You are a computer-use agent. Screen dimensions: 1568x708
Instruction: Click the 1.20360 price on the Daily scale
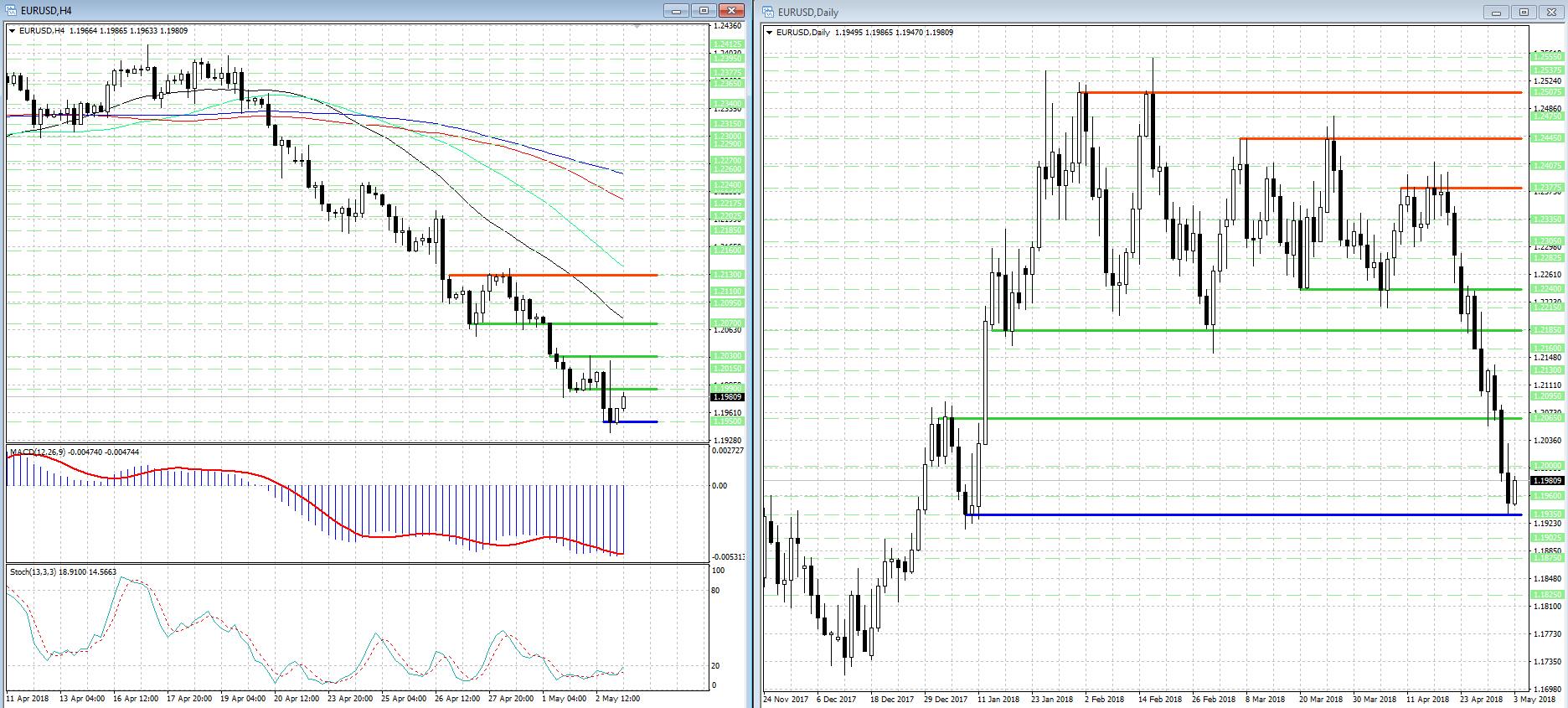tap(1548, 441)
